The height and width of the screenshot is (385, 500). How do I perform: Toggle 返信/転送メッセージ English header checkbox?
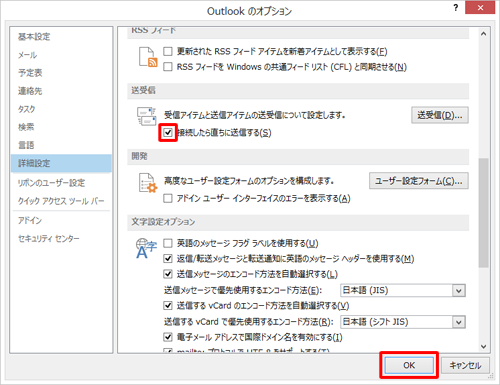click(x=168, y=259)
